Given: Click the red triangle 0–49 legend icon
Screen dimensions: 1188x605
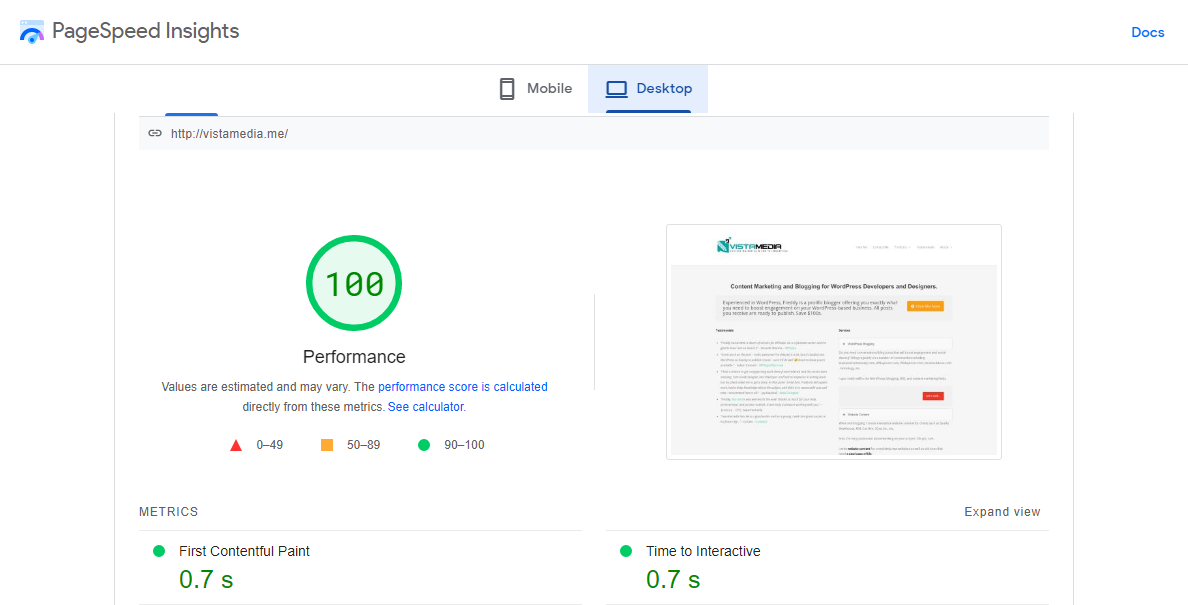Looking at the screenshot, I should point(236,445).
